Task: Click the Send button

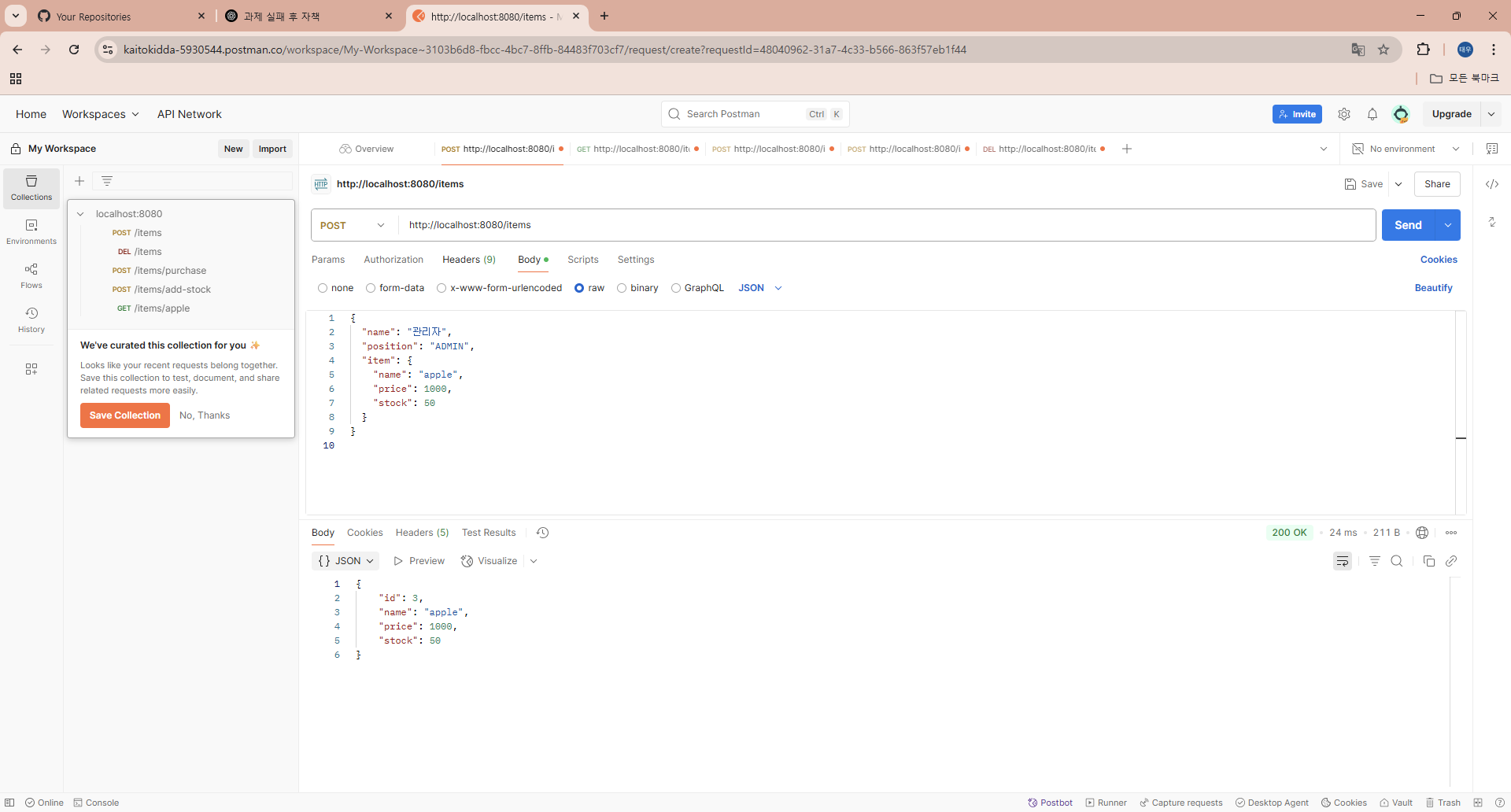Action: point(1409,225)
